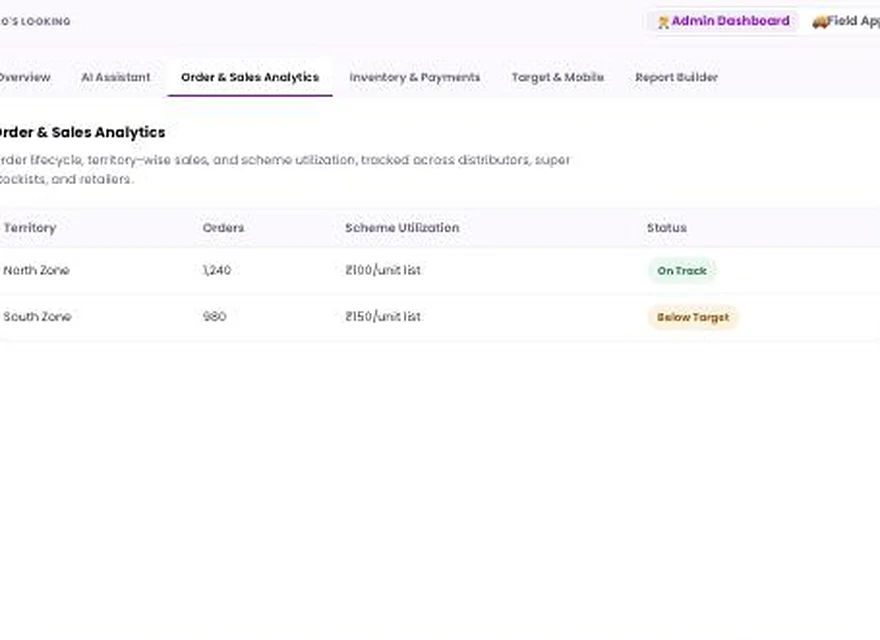Click the Order & Sales Analytics heading
Screen dimensions: 880x640
(82, 132)
